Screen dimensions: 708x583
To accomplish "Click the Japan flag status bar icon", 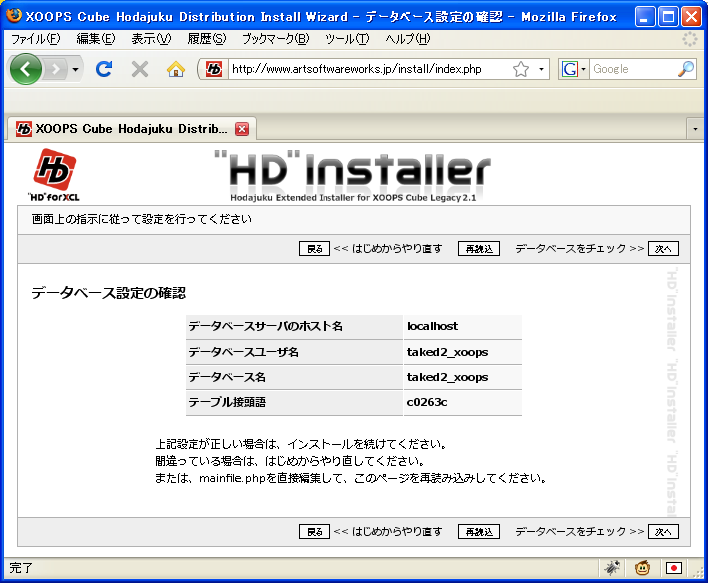I will coord(673,568).
